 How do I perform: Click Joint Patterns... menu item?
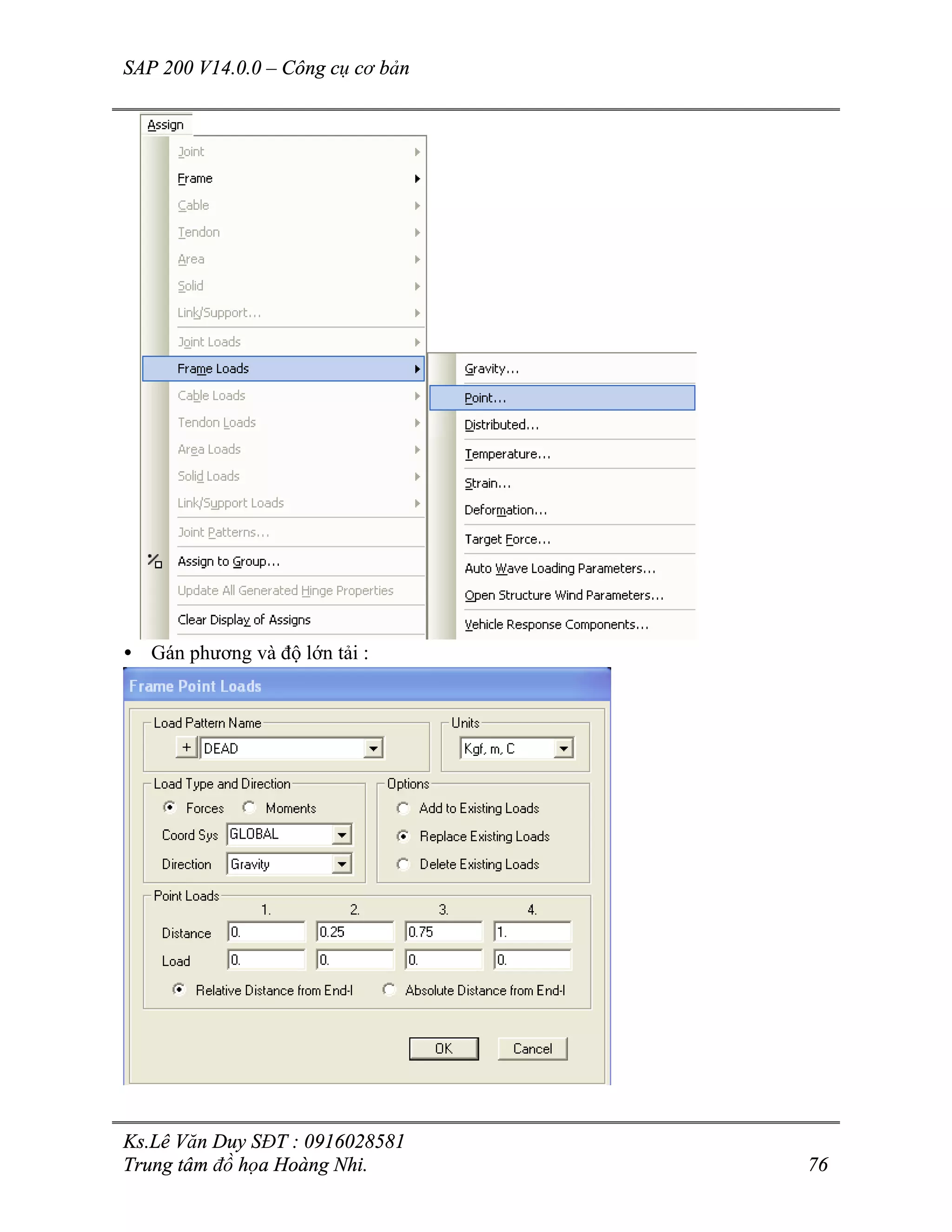tap(284, 532)
